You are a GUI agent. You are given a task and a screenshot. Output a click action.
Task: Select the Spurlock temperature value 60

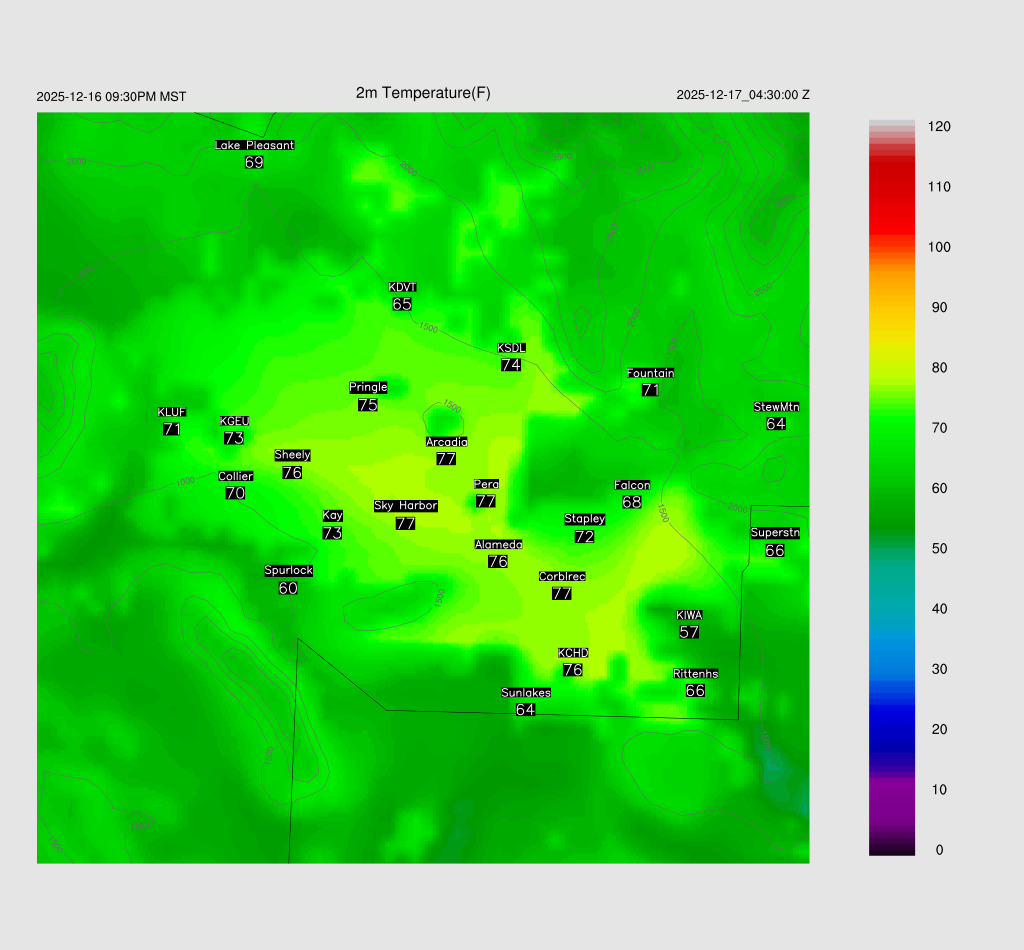[288, 588]
